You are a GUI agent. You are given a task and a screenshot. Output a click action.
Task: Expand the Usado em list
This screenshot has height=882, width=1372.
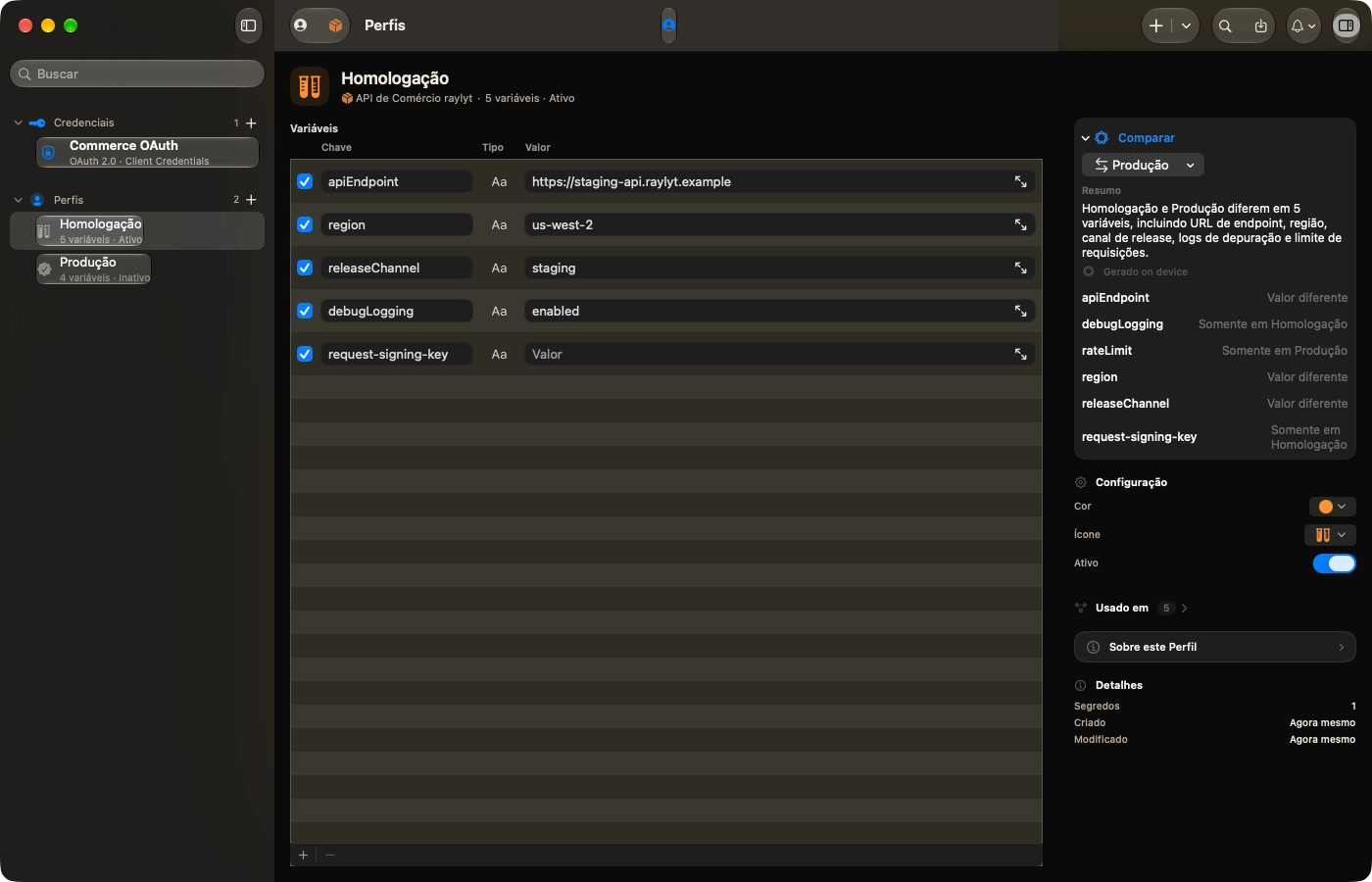[1185, 609]
